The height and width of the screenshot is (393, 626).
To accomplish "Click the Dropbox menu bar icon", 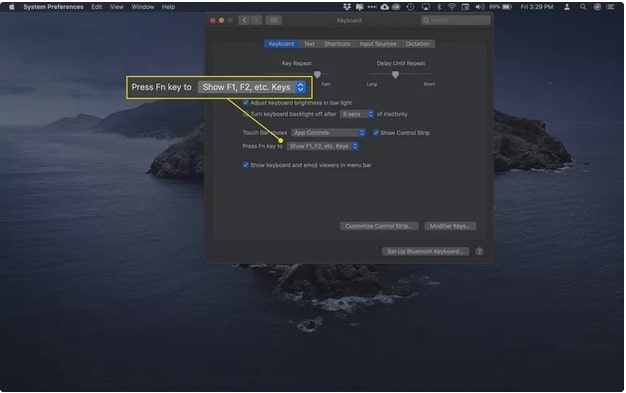I will tap(347, 7).
